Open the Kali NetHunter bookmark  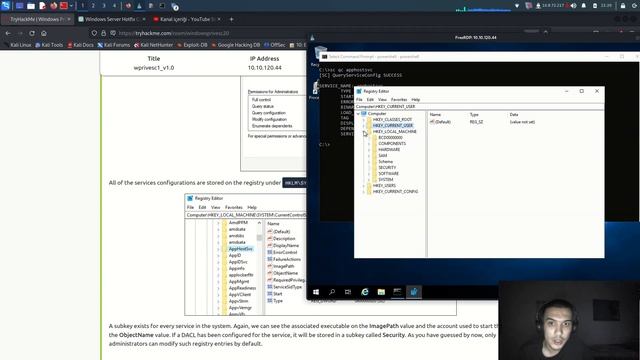[153, 45]
